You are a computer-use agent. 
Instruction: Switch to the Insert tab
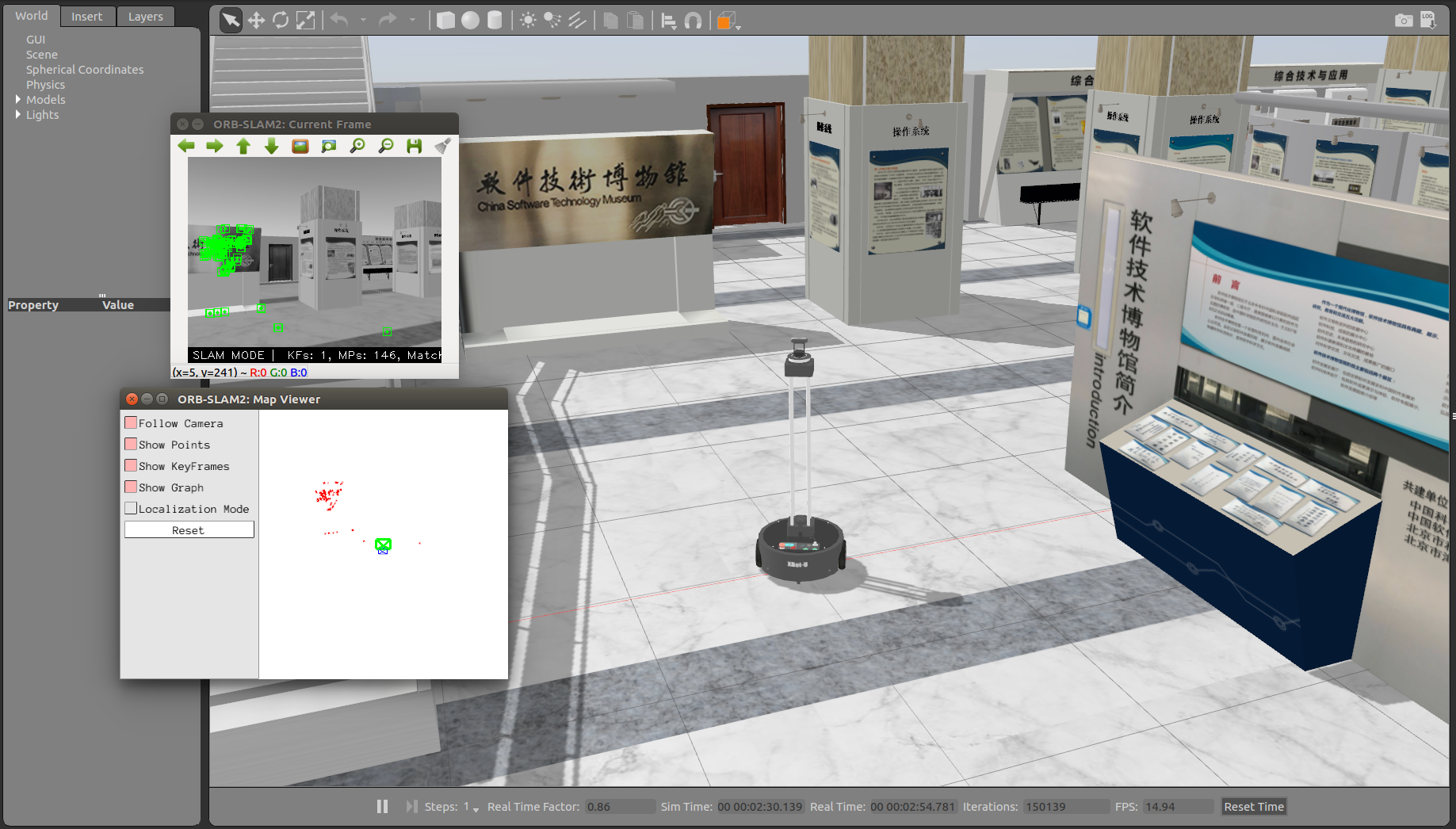click(87, 15)
